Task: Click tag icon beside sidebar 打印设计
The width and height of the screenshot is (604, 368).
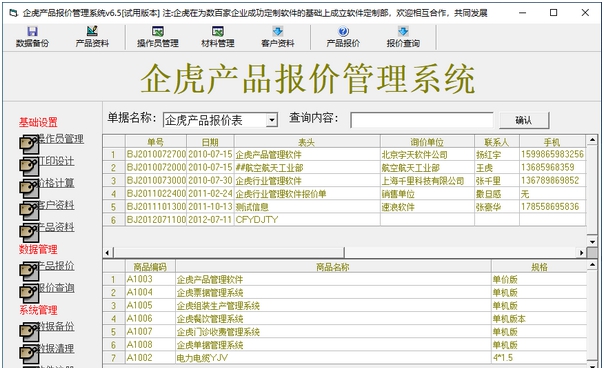Action: click(29, 166)
